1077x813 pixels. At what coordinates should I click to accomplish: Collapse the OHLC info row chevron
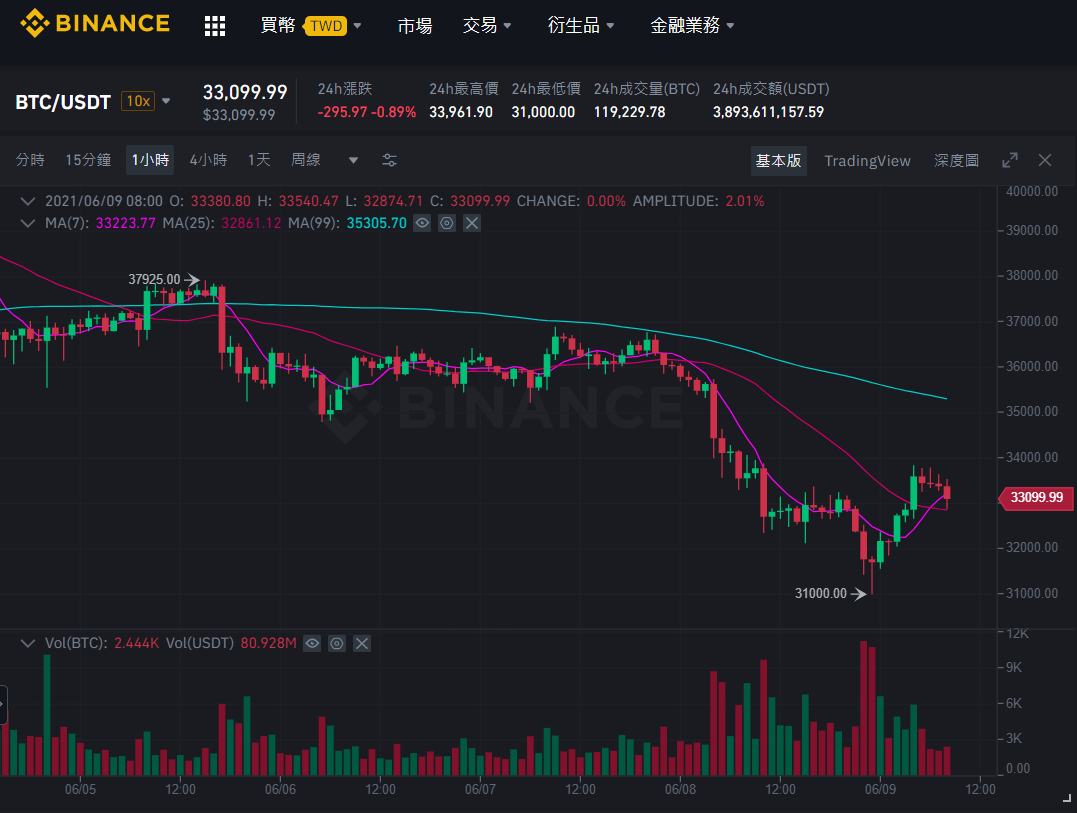pos(27,201)
